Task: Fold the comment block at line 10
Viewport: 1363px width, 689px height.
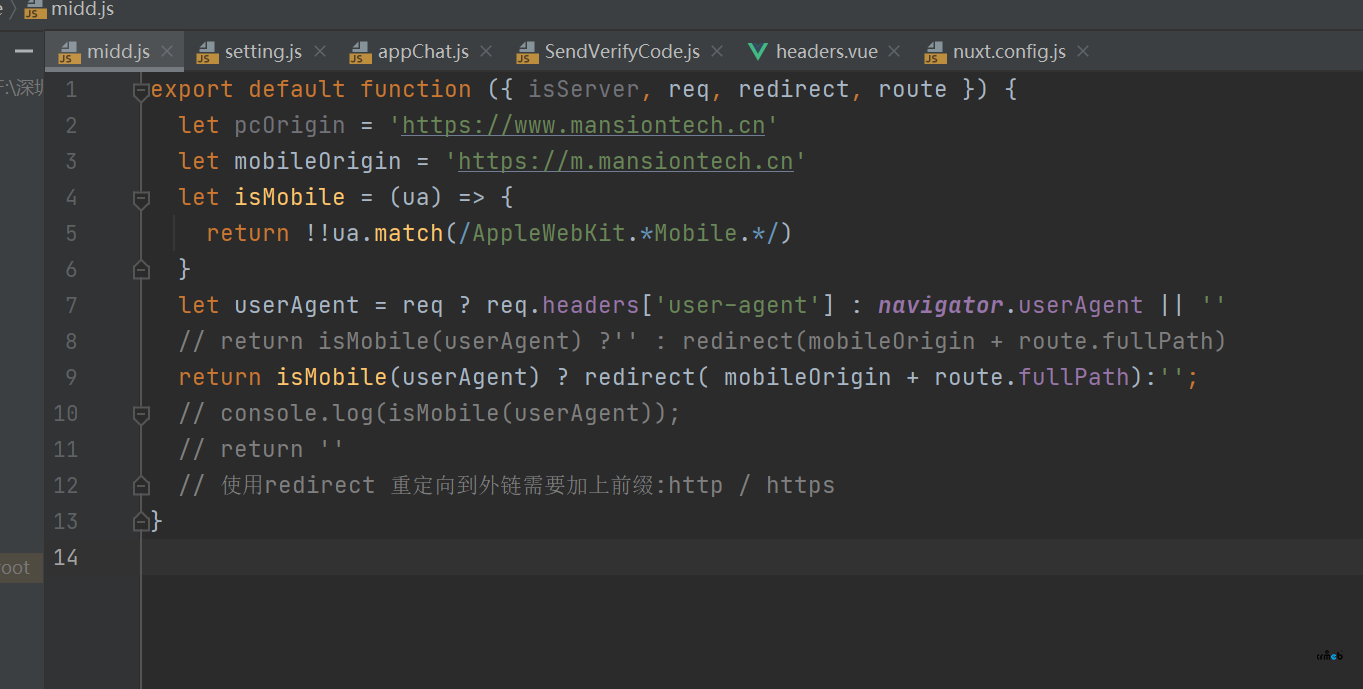Action: click(x=141, y=414)
